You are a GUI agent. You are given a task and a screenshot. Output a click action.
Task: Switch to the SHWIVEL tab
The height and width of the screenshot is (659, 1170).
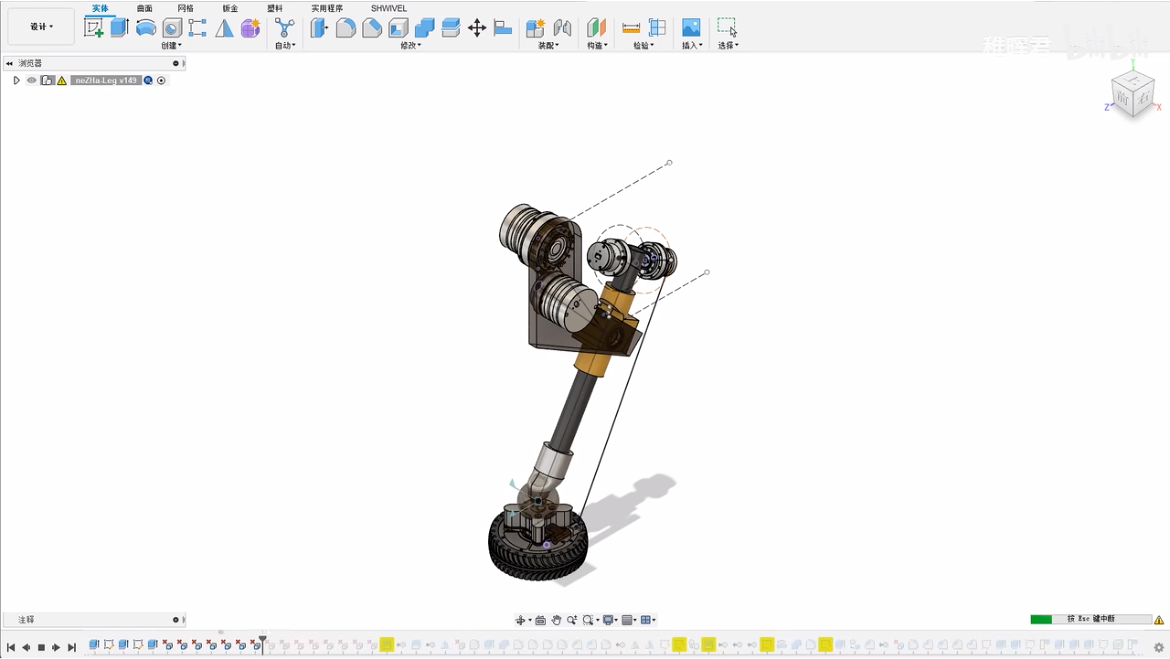[389, 8]
